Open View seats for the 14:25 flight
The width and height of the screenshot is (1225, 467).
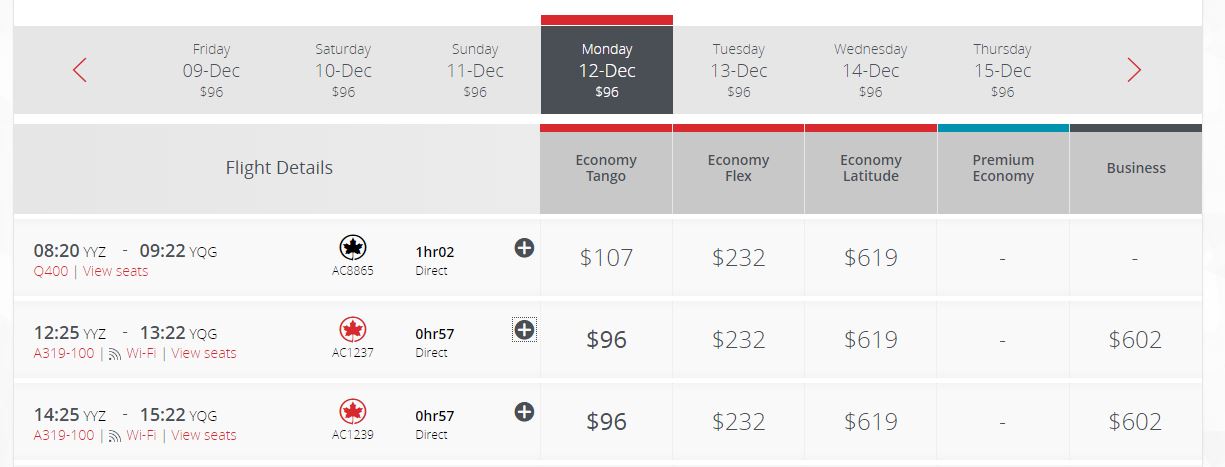click(x=204, y=435)
